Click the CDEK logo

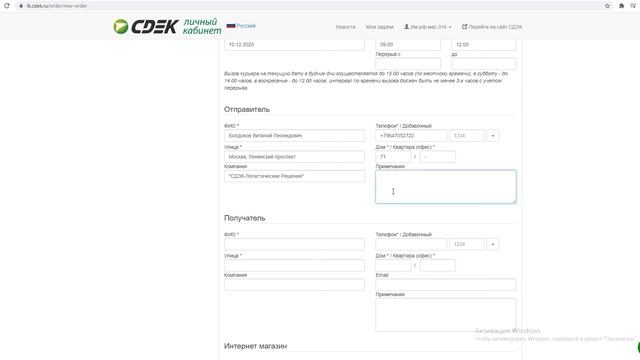click(167, 27)
